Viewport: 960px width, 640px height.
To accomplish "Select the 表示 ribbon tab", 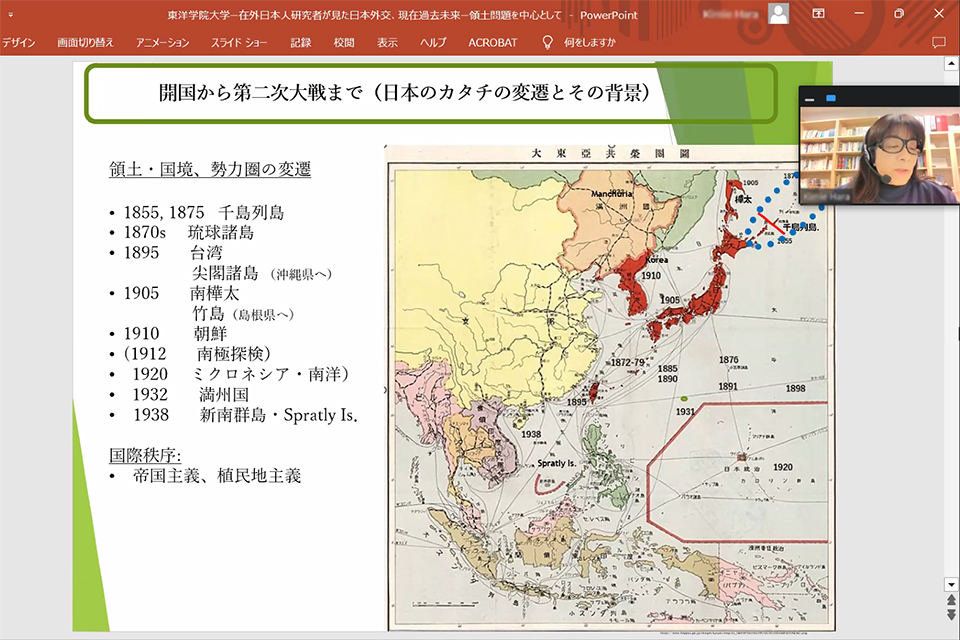I will (x=387, y=42).
